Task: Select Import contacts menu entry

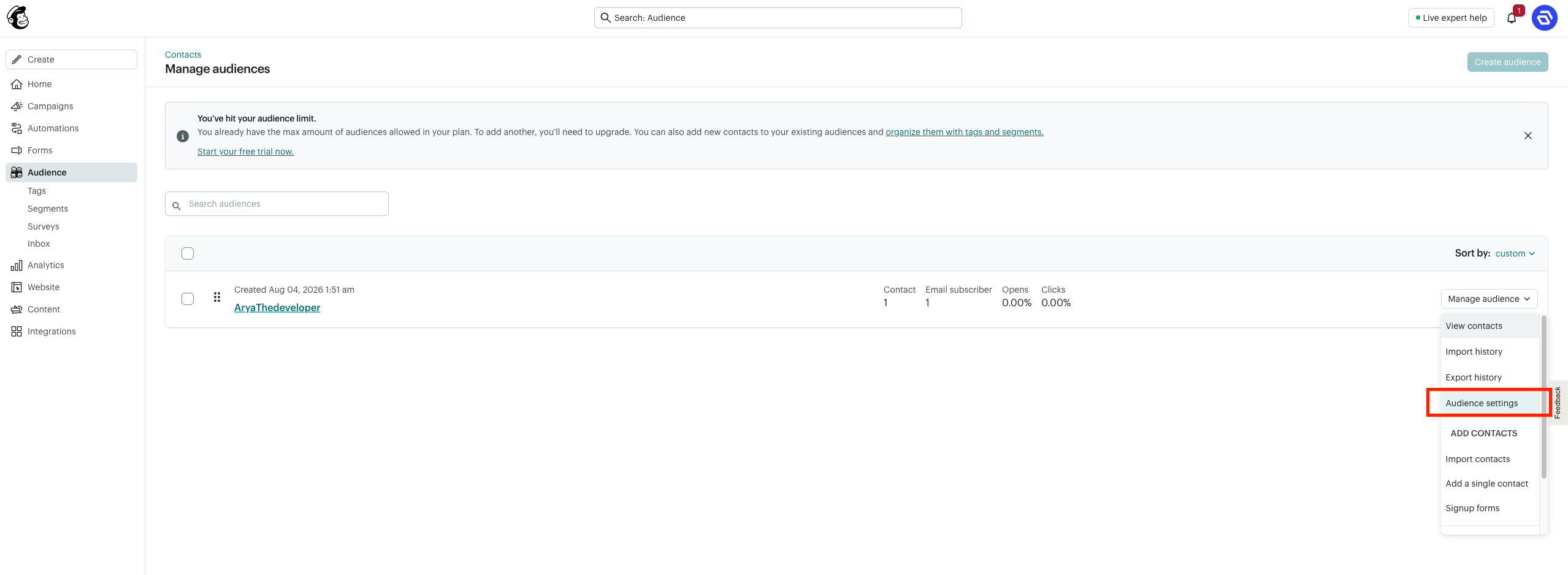Action: 1490,459
